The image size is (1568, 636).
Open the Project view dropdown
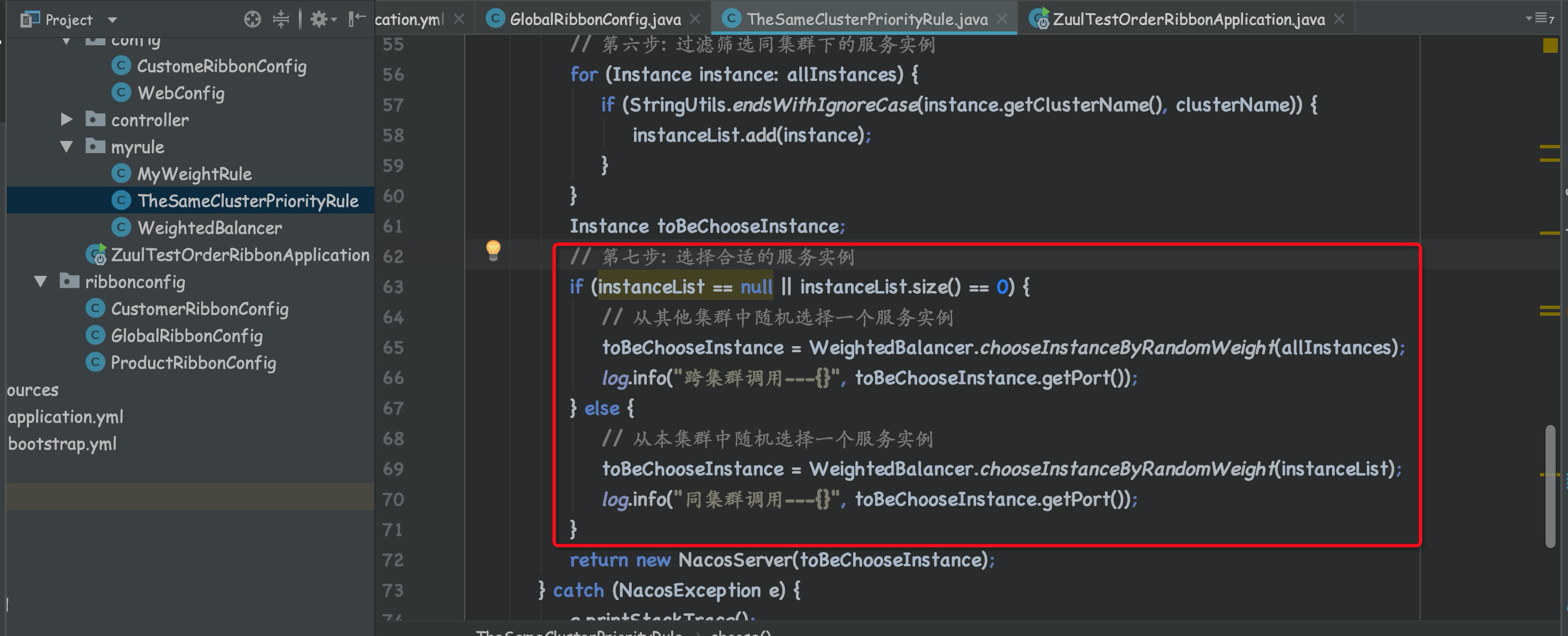[x=112, y=20]
